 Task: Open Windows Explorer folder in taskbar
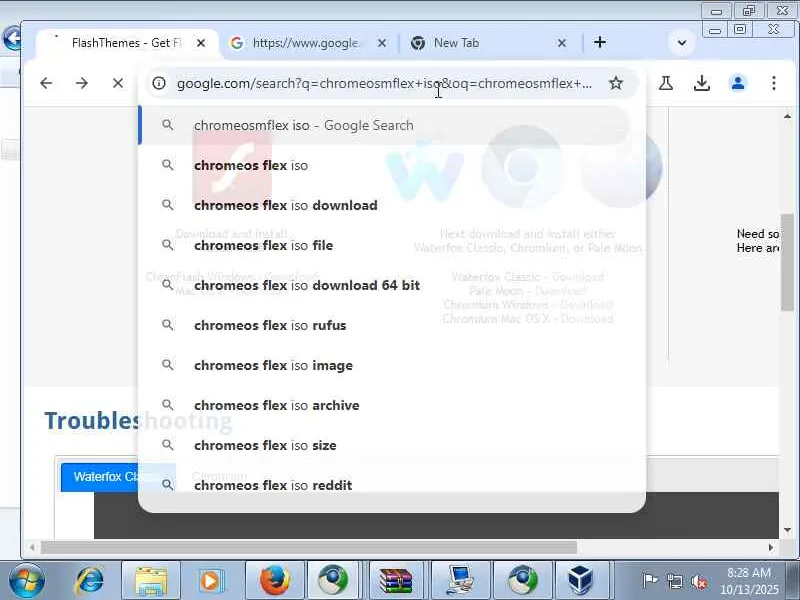(151, 581)
